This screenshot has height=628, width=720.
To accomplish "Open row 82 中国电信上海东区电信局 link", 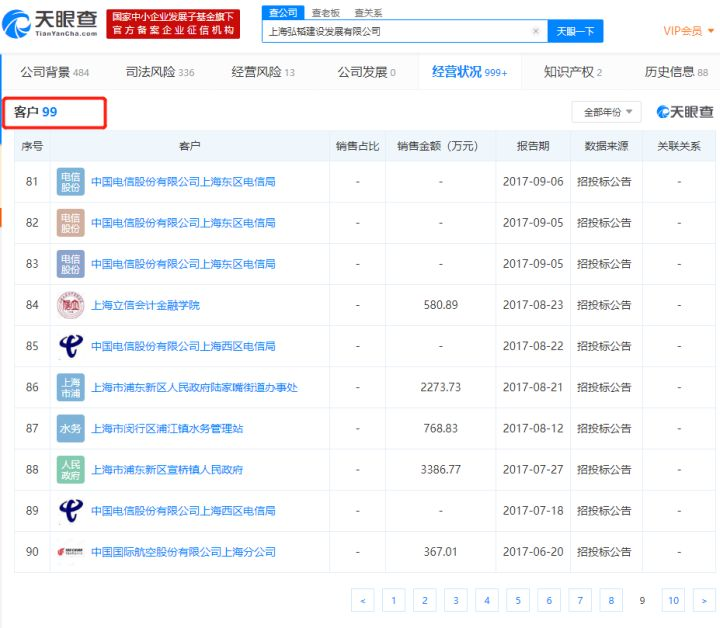I will point(183,223).
